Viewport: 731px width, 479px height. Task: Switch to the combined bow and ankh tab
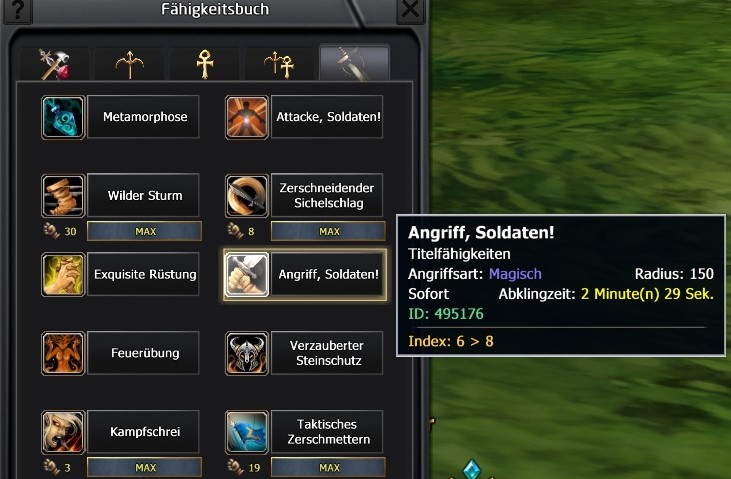click(279, 64)
